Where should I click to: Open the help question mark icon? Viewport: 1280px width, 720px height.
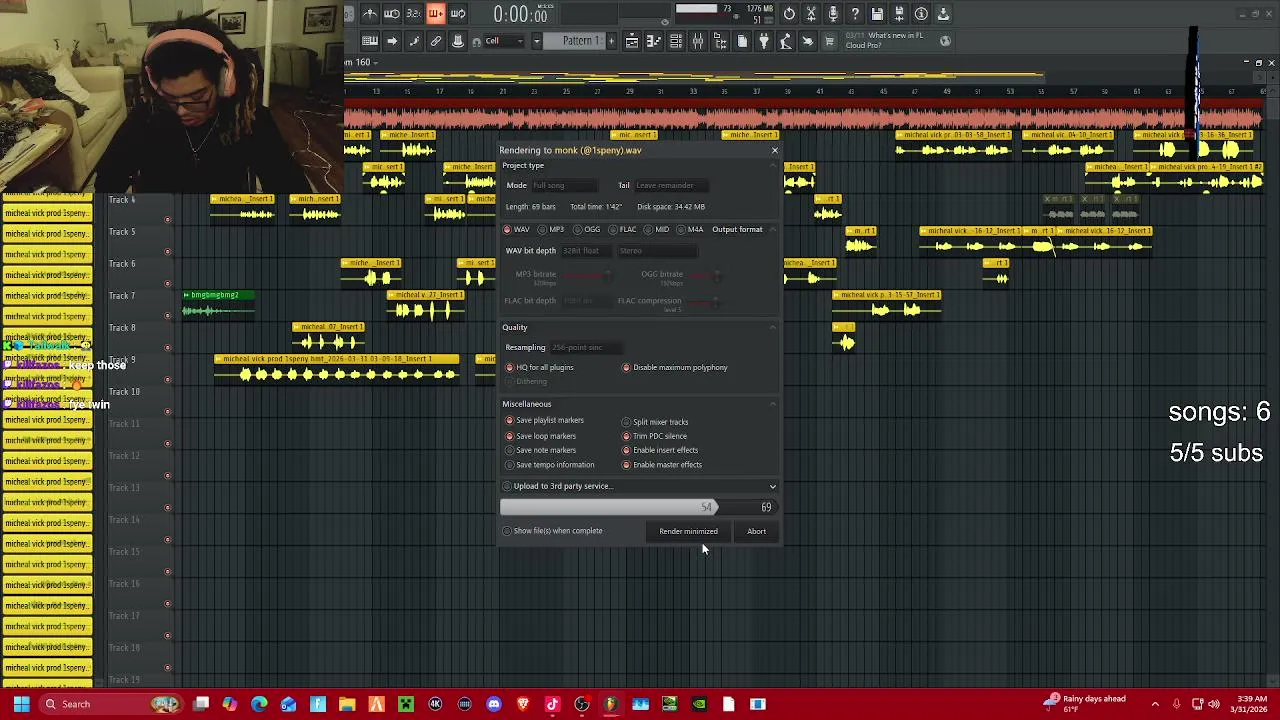click(855, 14)
